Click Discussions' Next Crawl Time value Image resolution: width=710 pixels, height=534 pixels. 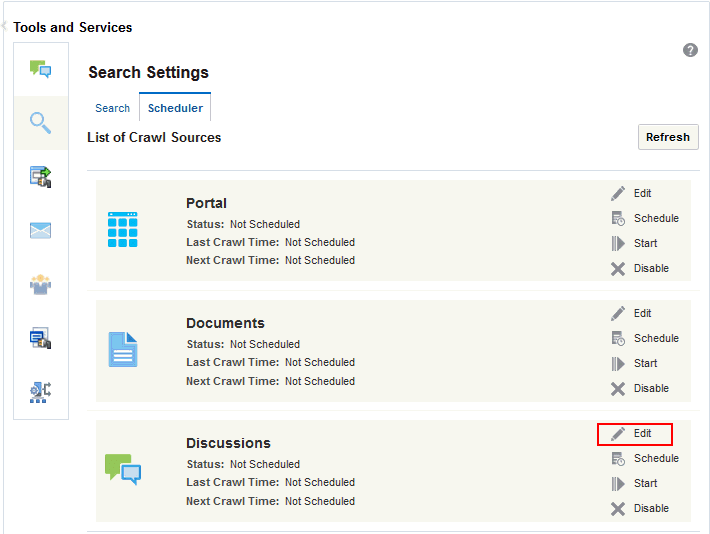pos(320,501)
